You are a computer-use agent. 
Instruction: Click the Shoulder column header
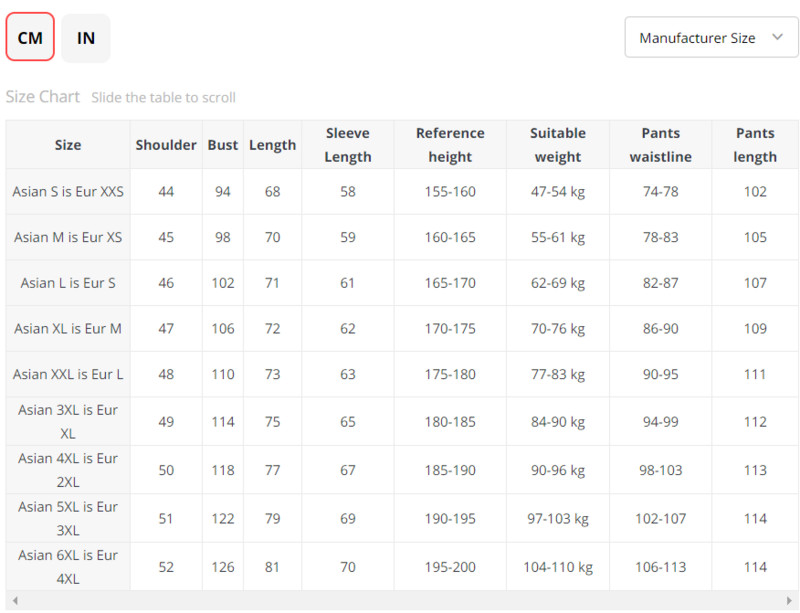[166, 145]
